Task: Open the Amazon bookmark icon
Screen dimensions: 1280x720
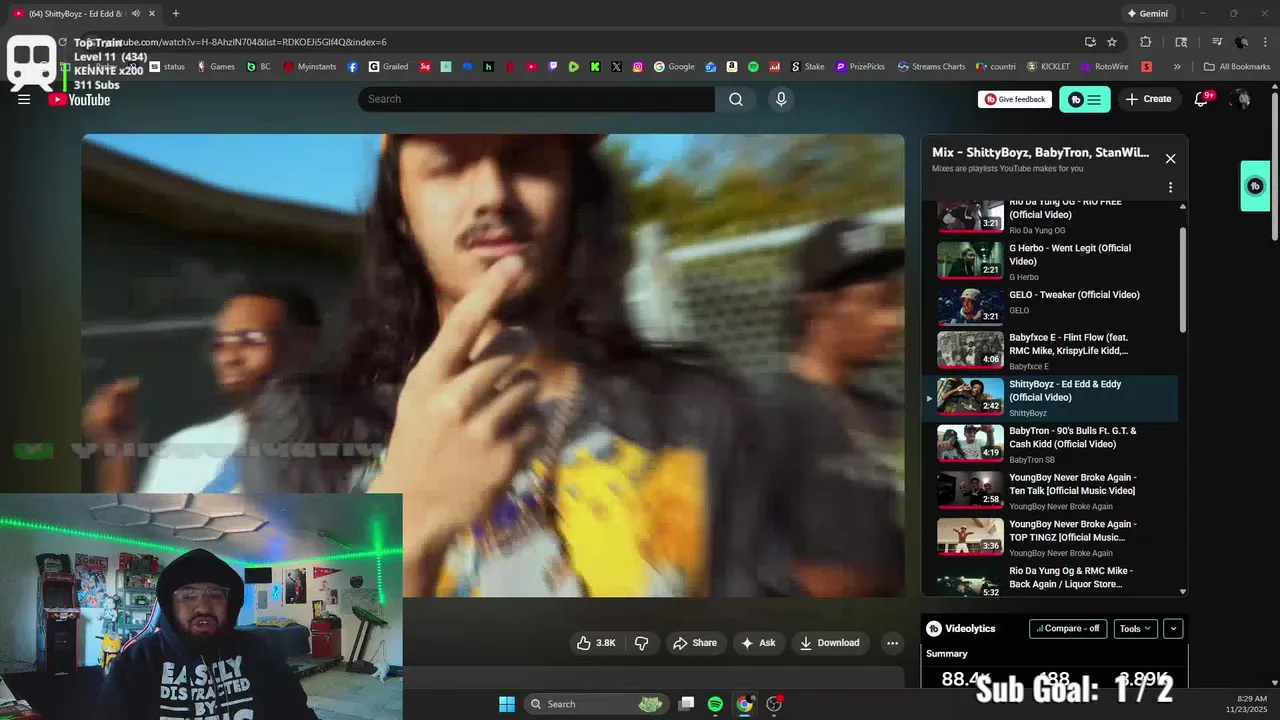Action: pos(732,67)
